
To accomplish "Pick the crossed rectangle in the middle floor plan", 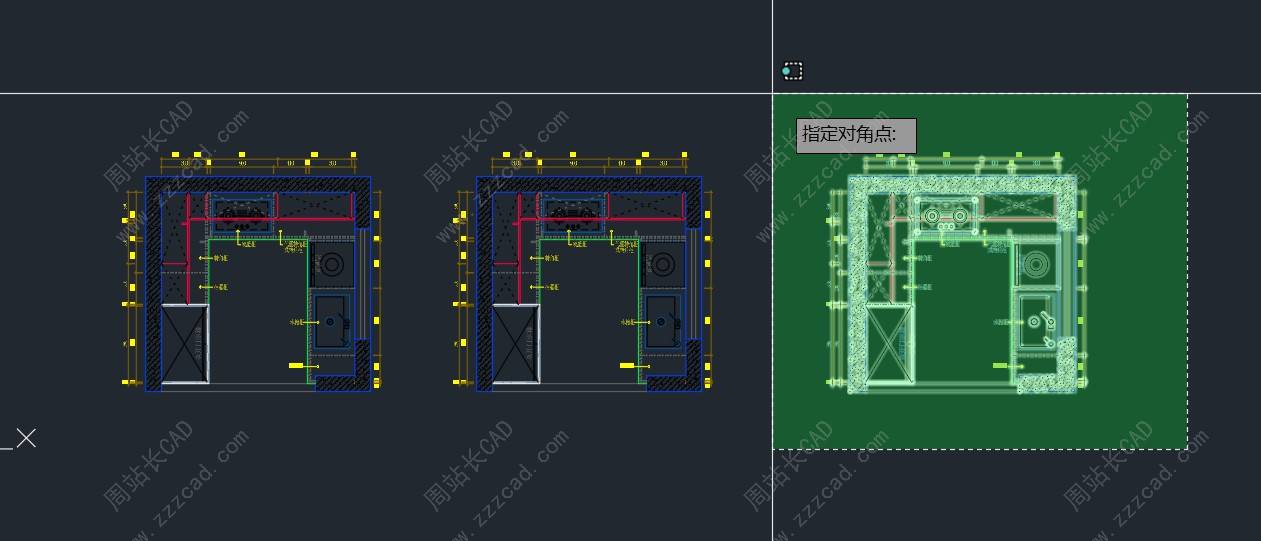I will click(516, 344).
